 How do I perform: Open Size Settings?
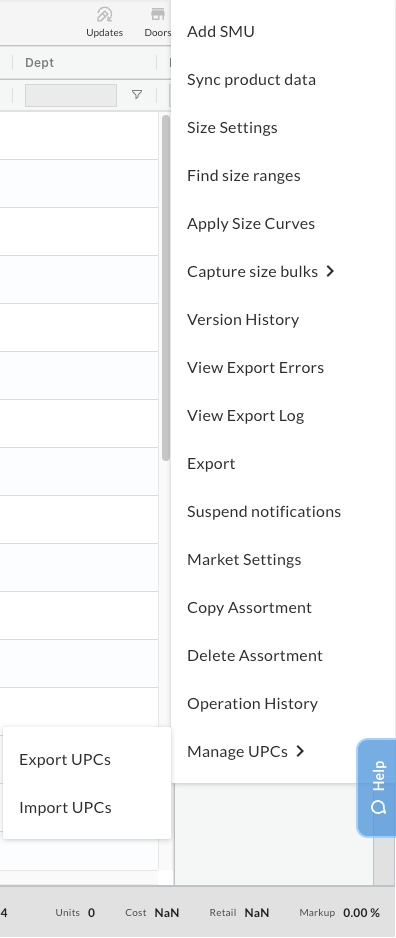pyautogui.click(x=232, y=127)
